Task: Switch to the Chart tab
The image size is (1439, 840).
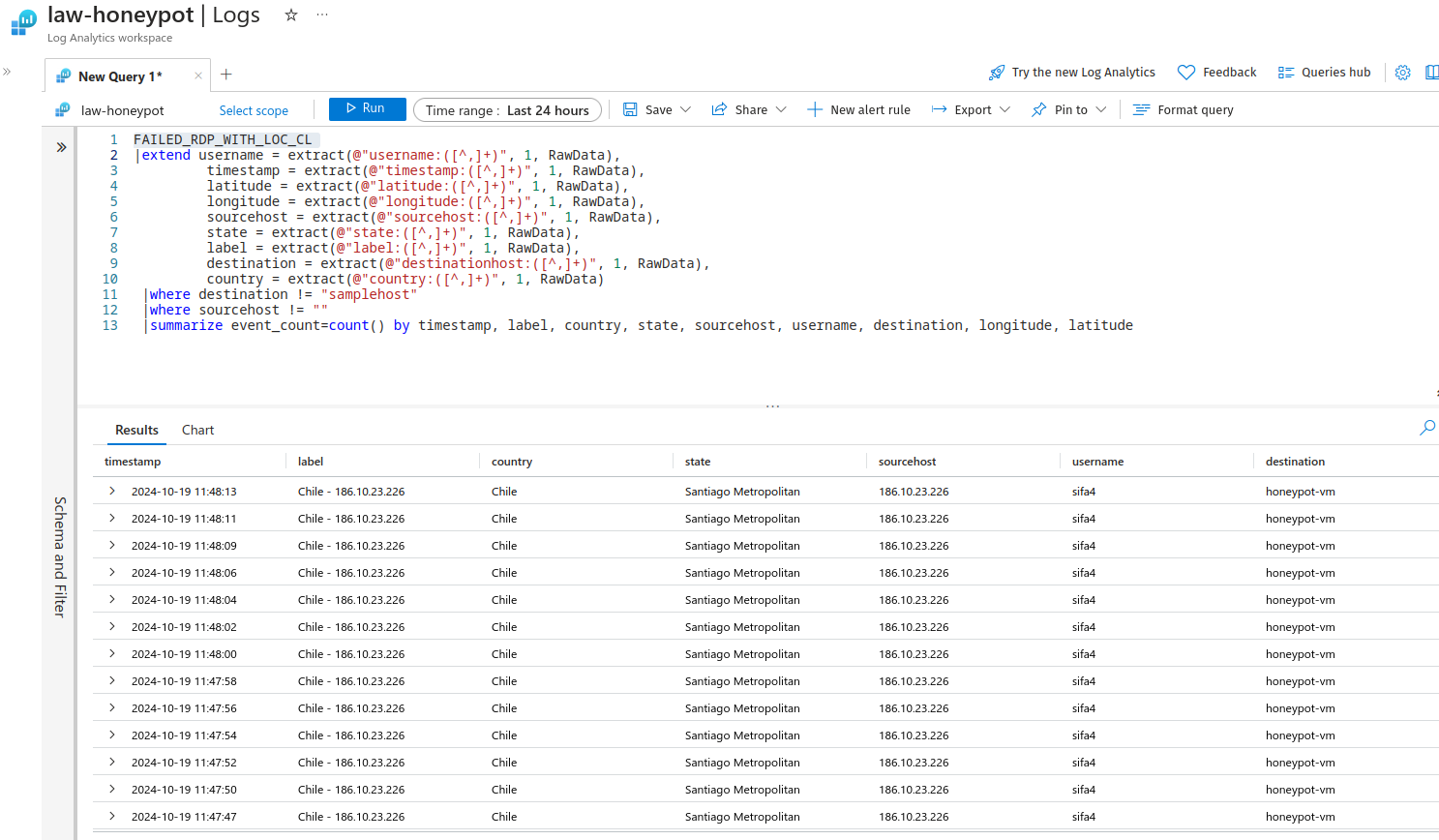Action: click(197, 430)
